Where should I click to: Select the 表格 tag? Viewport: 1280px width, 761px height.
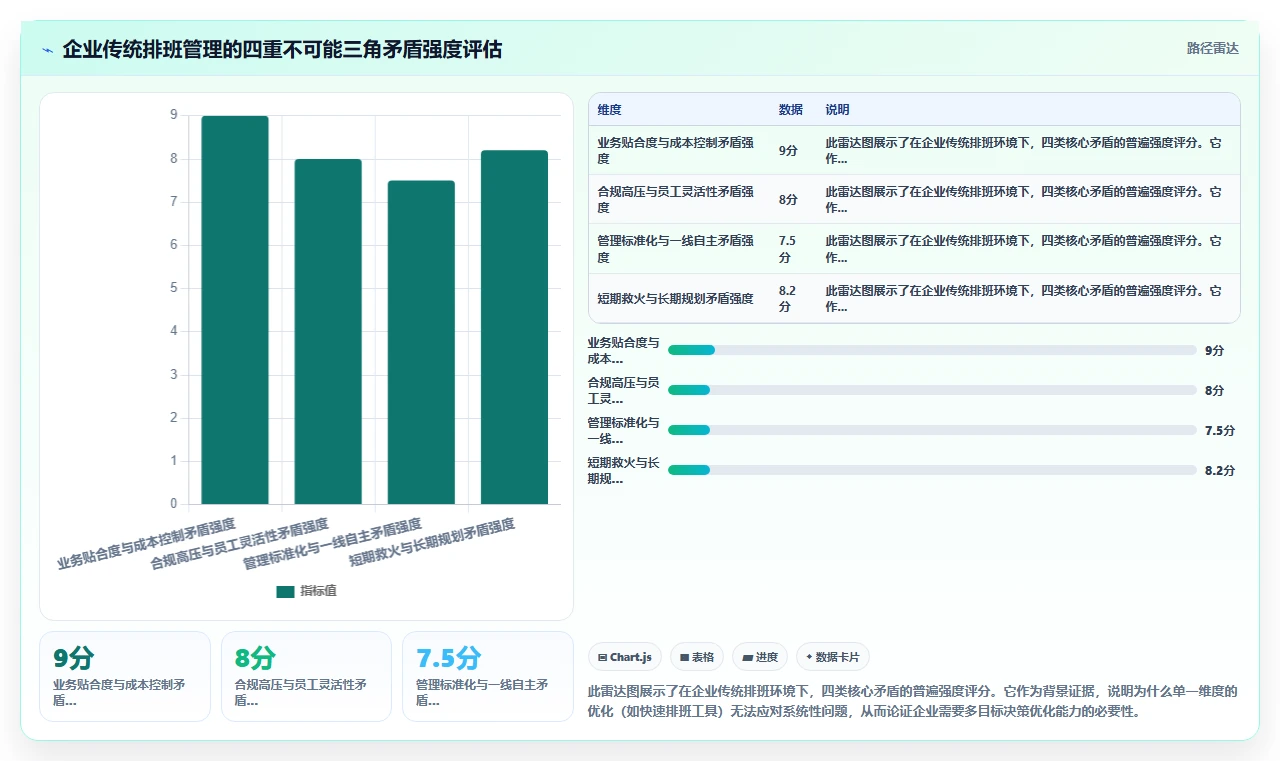click(x=697, y=657)
